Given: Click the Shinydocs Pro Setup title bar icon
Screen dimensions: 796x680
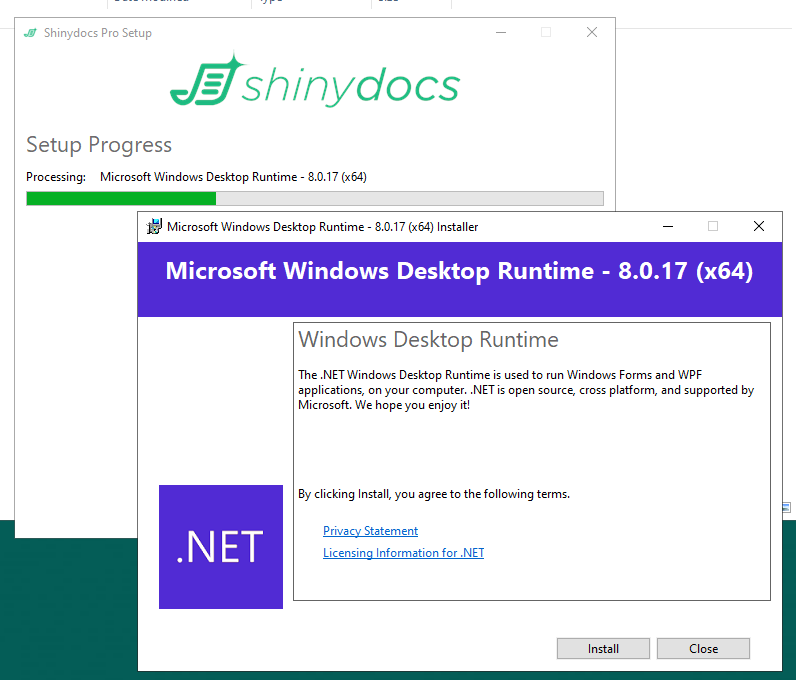Looking at the screenshot, I should [31, 33].
